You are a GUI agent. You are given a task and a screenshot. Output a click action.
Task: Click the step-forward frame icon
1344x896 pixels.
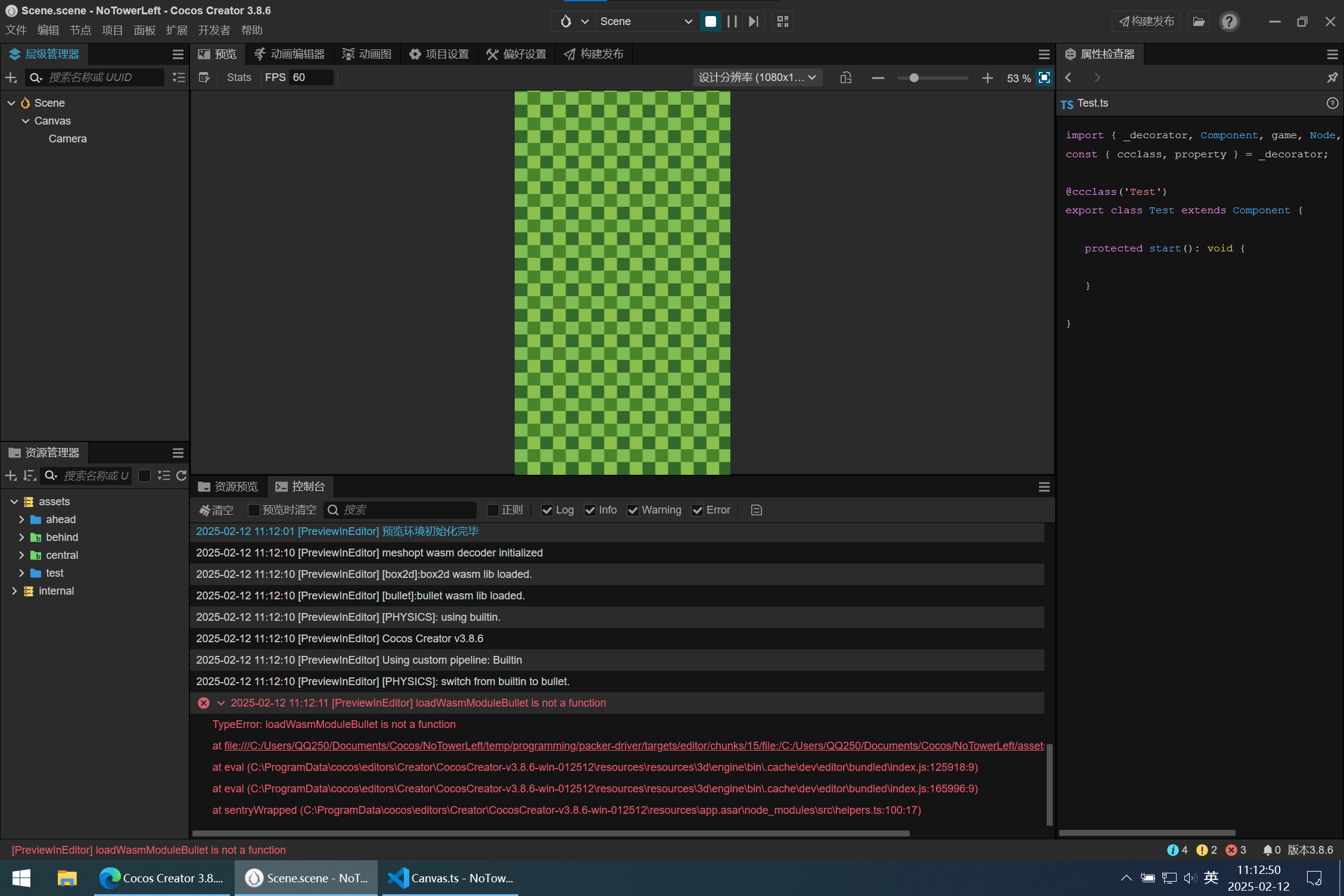[754, 21]
